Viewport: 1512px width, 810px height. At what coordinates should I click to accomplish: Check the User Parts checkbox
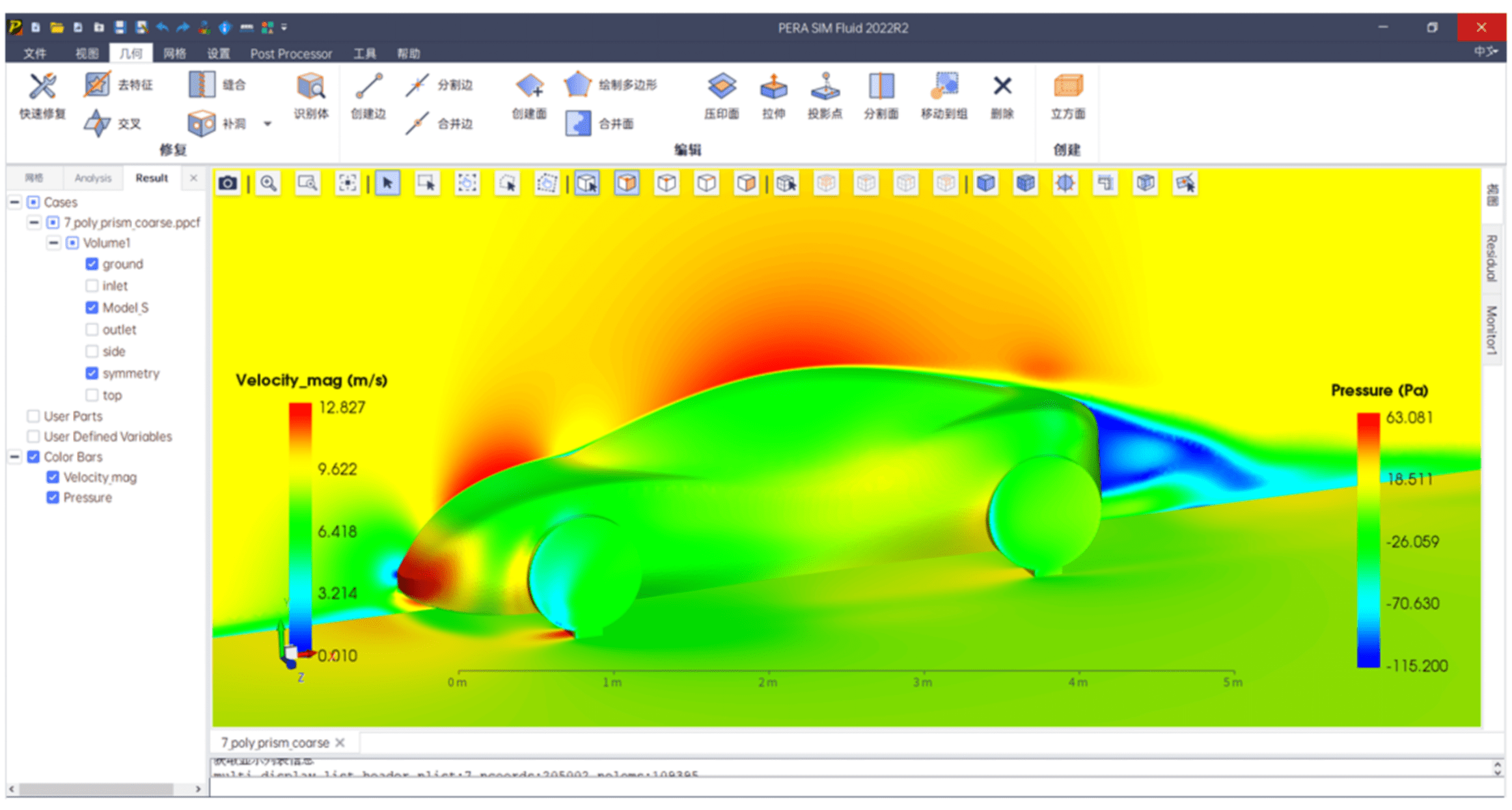33,416
